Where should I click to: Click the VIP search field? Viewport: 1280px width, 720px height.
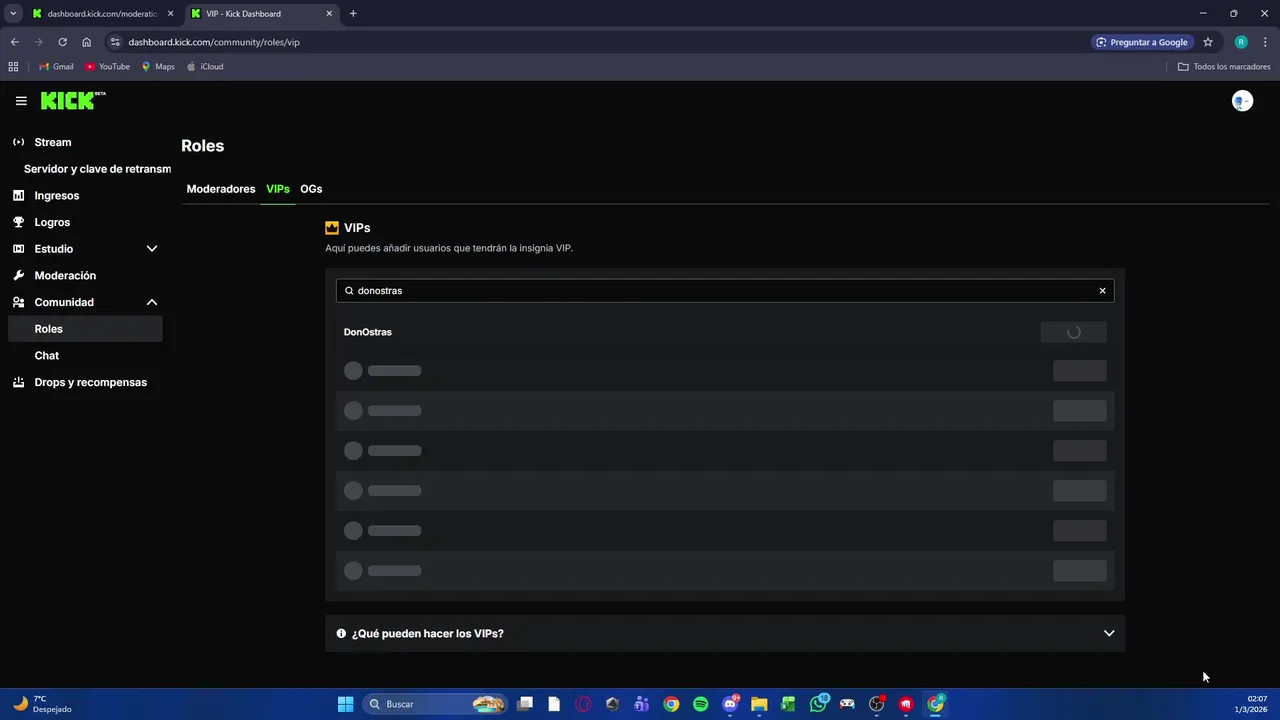coord(725,290)
